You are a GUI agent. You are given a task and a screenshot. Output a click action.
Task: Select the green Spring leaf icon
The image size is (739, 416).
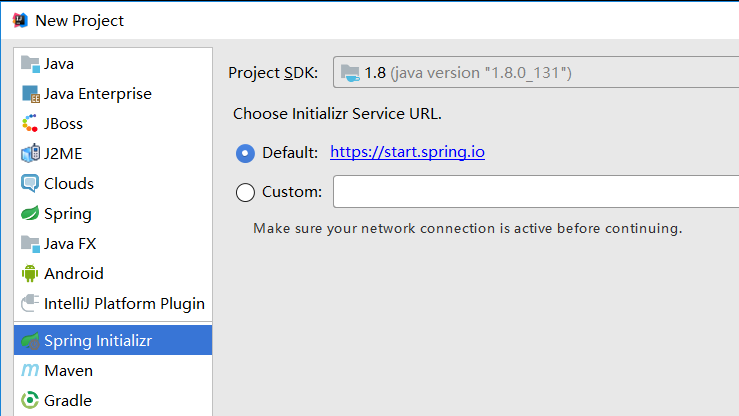(30, 213)
